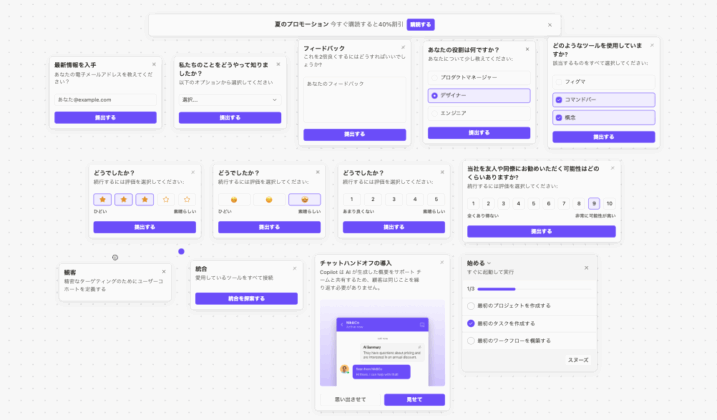Submit the あなたの役割は何ですか? survey
The image size is (717, 420).
pos(479,133)
